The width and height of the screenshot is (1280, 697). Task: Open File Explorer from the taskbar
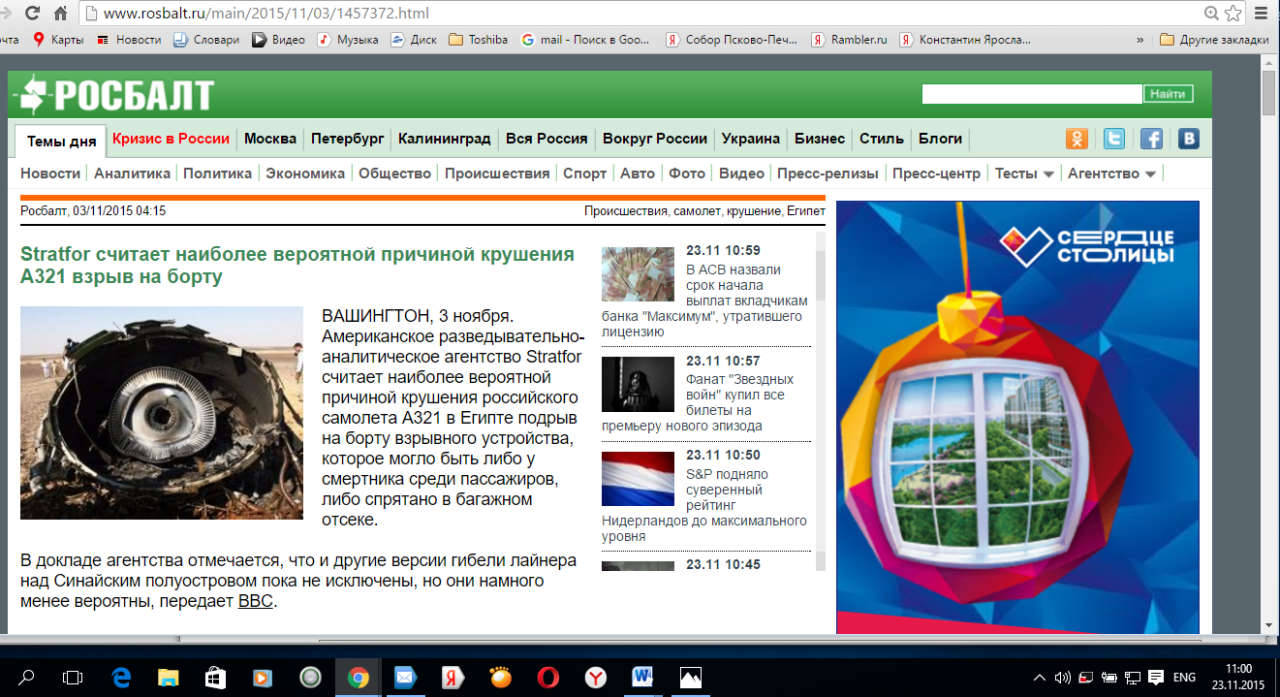(x=167, y=677)
